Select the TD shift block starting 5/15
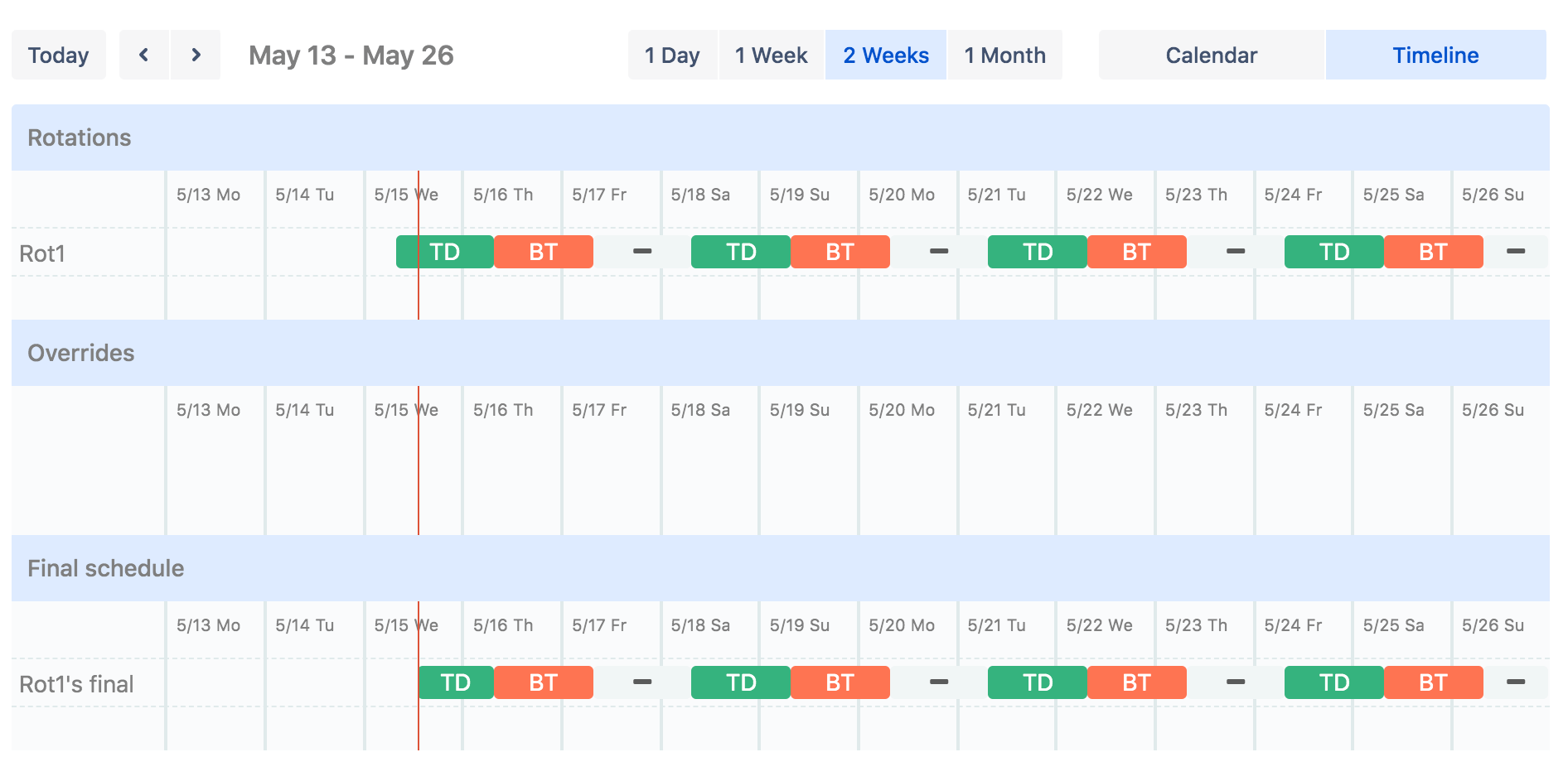1568x757 pixels. click(x=443, y=251)
